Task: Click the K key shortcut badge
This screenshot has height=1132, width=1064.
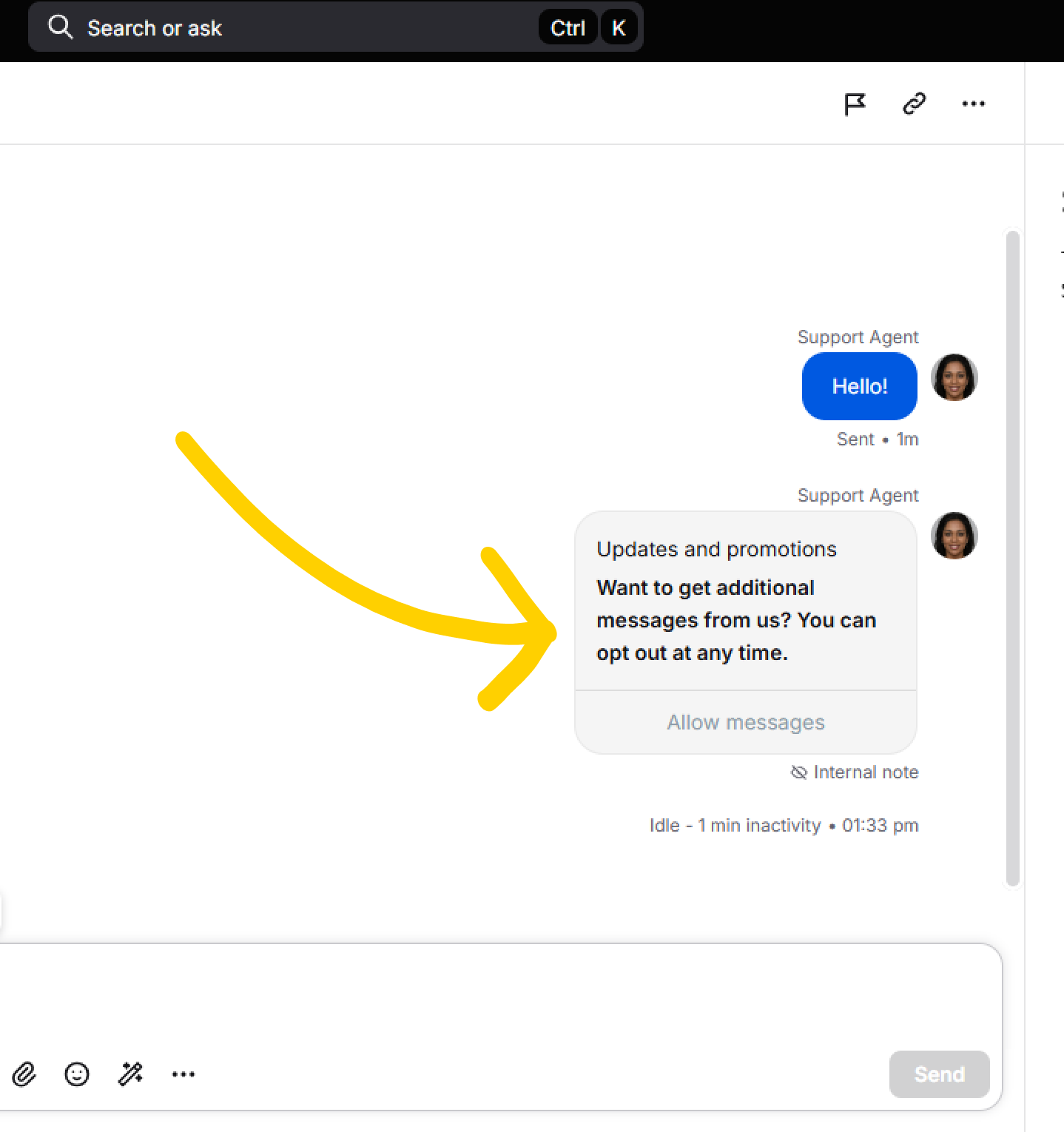Action: [619, 28]
